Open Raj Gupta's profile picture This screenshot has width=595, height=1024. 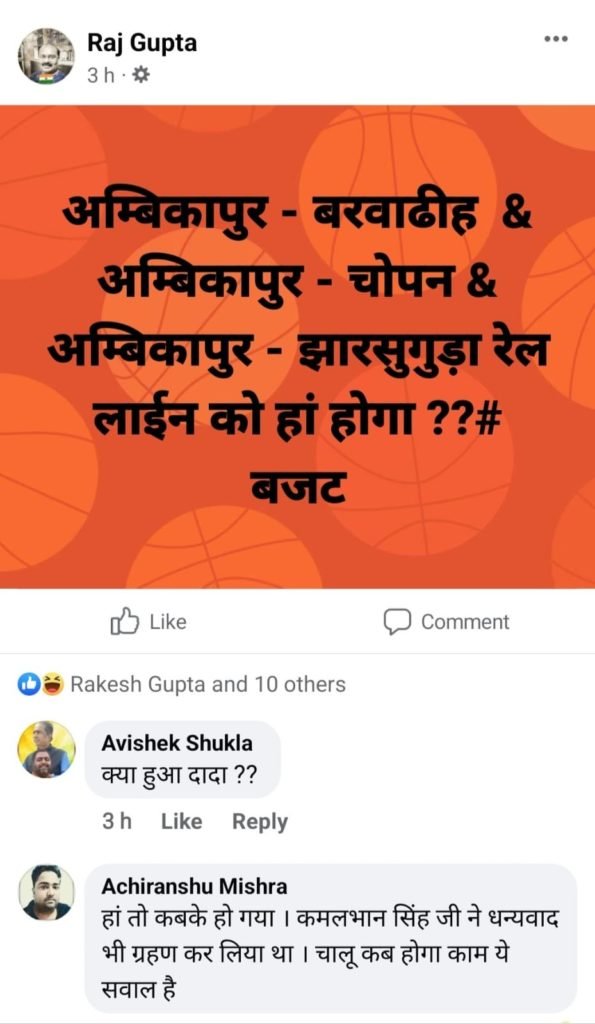tap(46, 56)
